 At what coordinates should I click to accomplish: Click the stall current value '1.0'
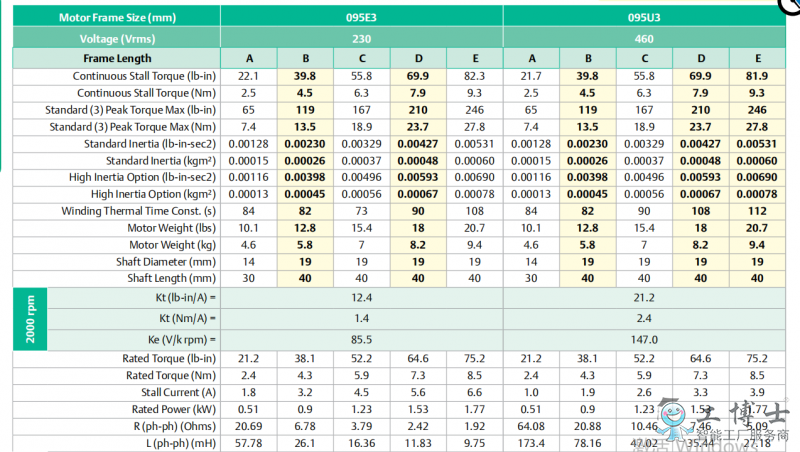[x=531, y=392]
